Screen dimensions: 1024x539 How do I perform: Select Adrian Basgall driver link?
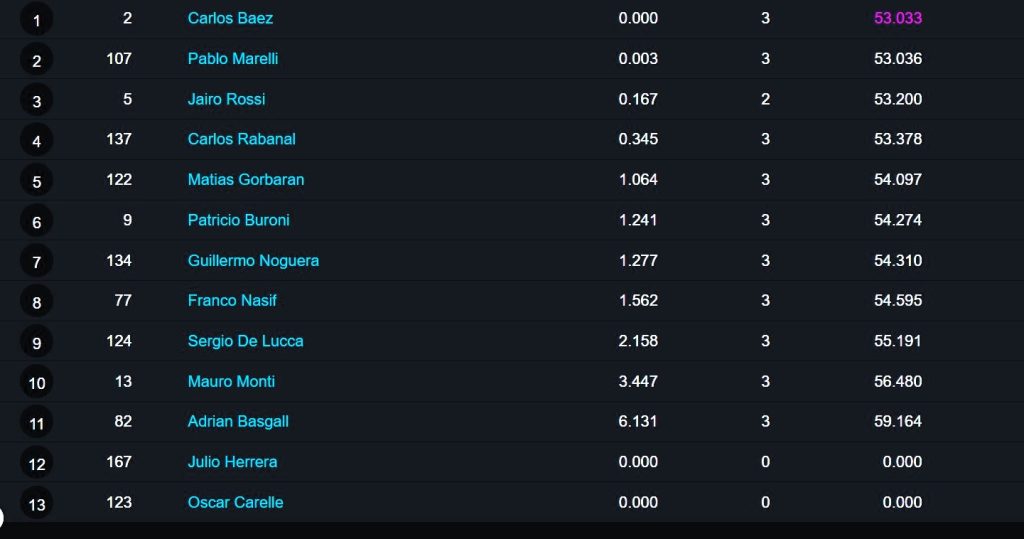[238, 421]
